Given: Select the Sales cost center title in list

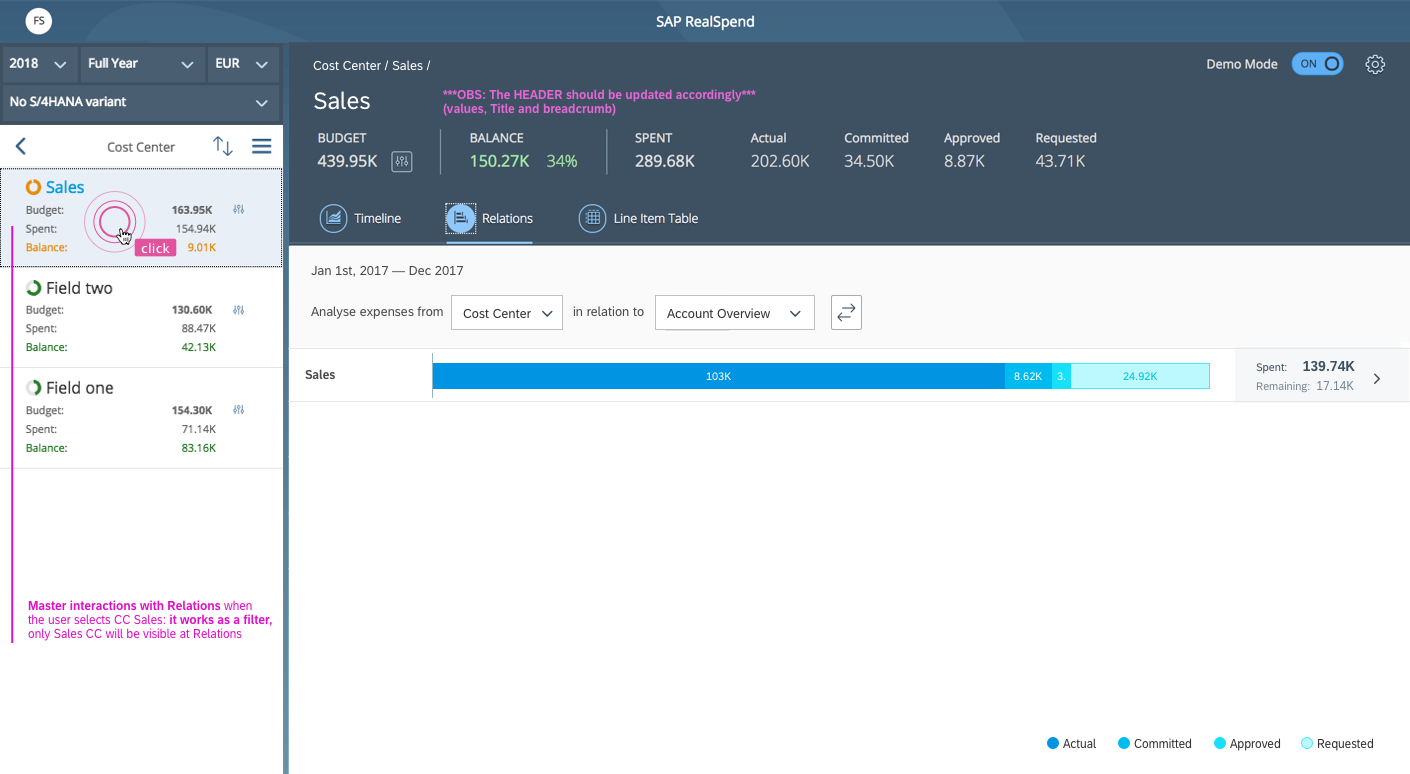Looking at the screenshot, I should [x=65, y=187].
